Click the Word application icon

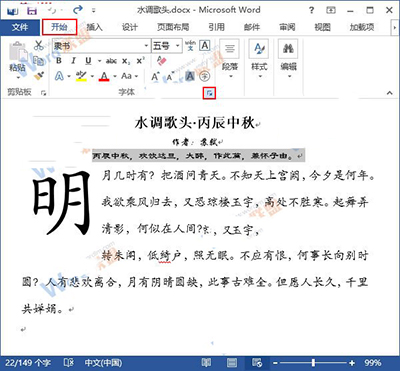pyautogui.click(x=13, y=11)
